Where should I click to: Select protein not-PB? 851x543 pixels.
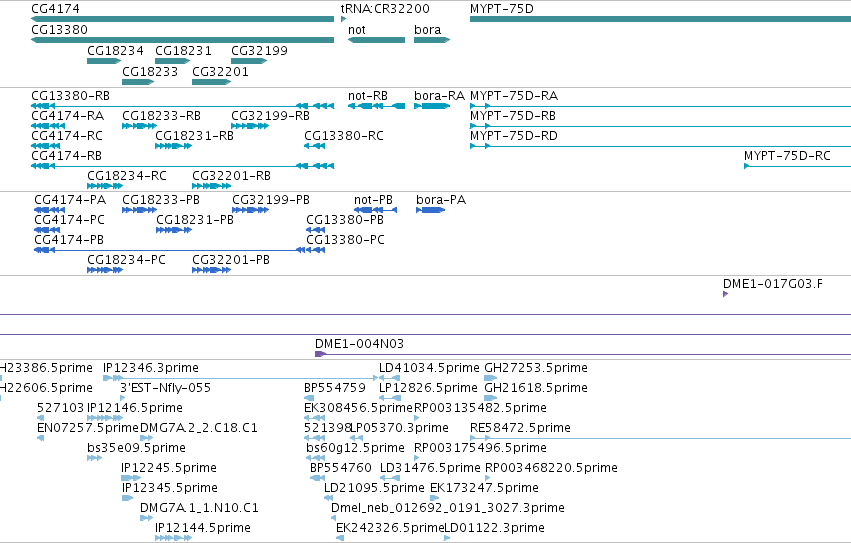[x=376, y=210]
